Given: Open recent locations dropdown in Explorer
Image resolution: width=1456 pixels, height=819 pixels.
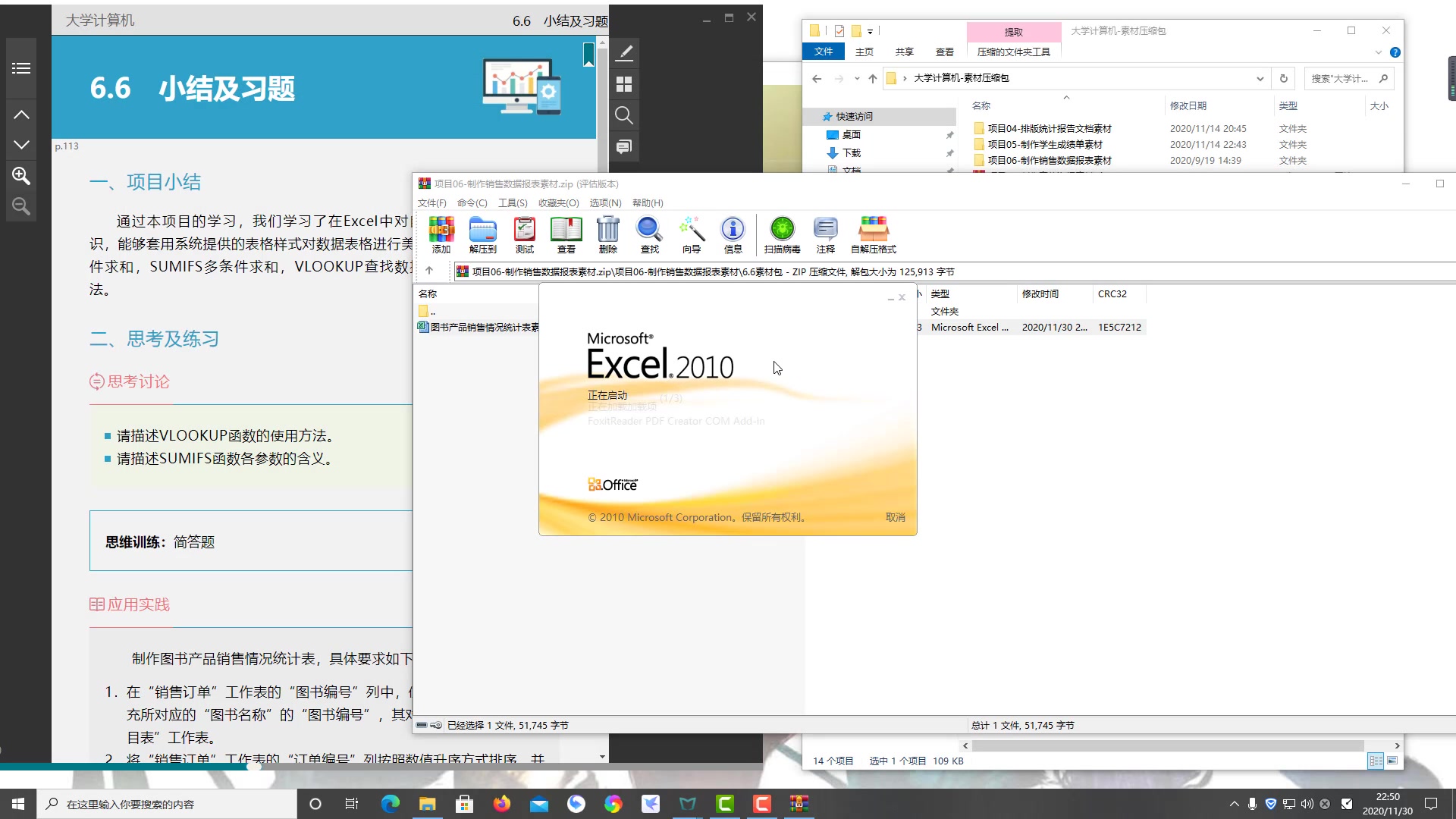Looking at the screenshot, I should (x=857, y=78).
